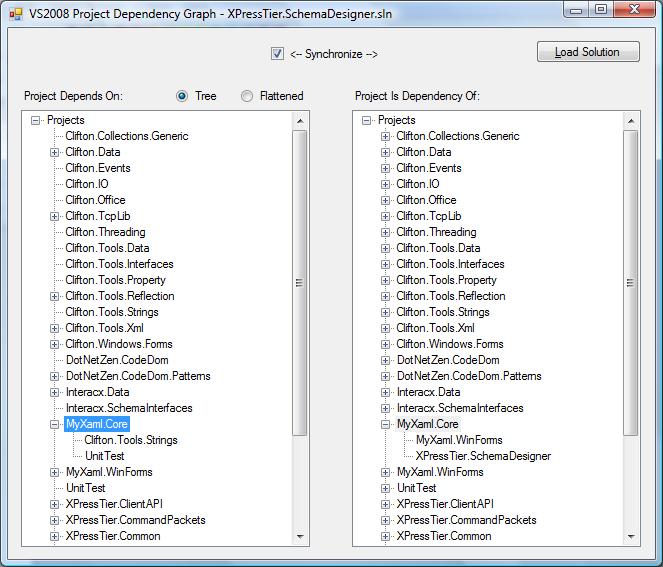Collapse MyXaml.Core in right tree

385,424
